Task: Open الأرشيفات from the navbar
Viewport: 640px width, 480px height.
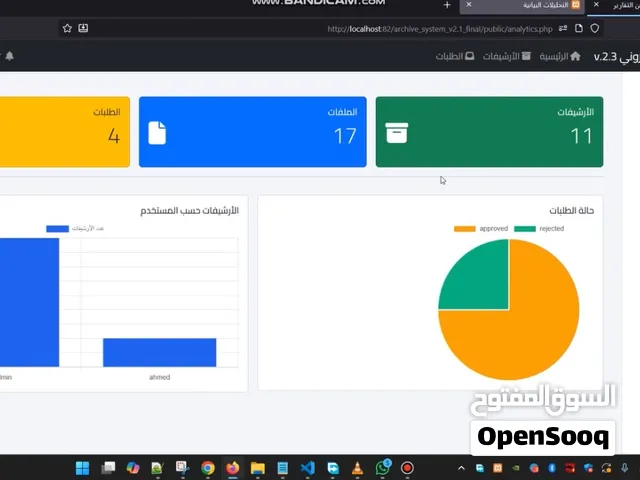Action: tap(507, 56)
